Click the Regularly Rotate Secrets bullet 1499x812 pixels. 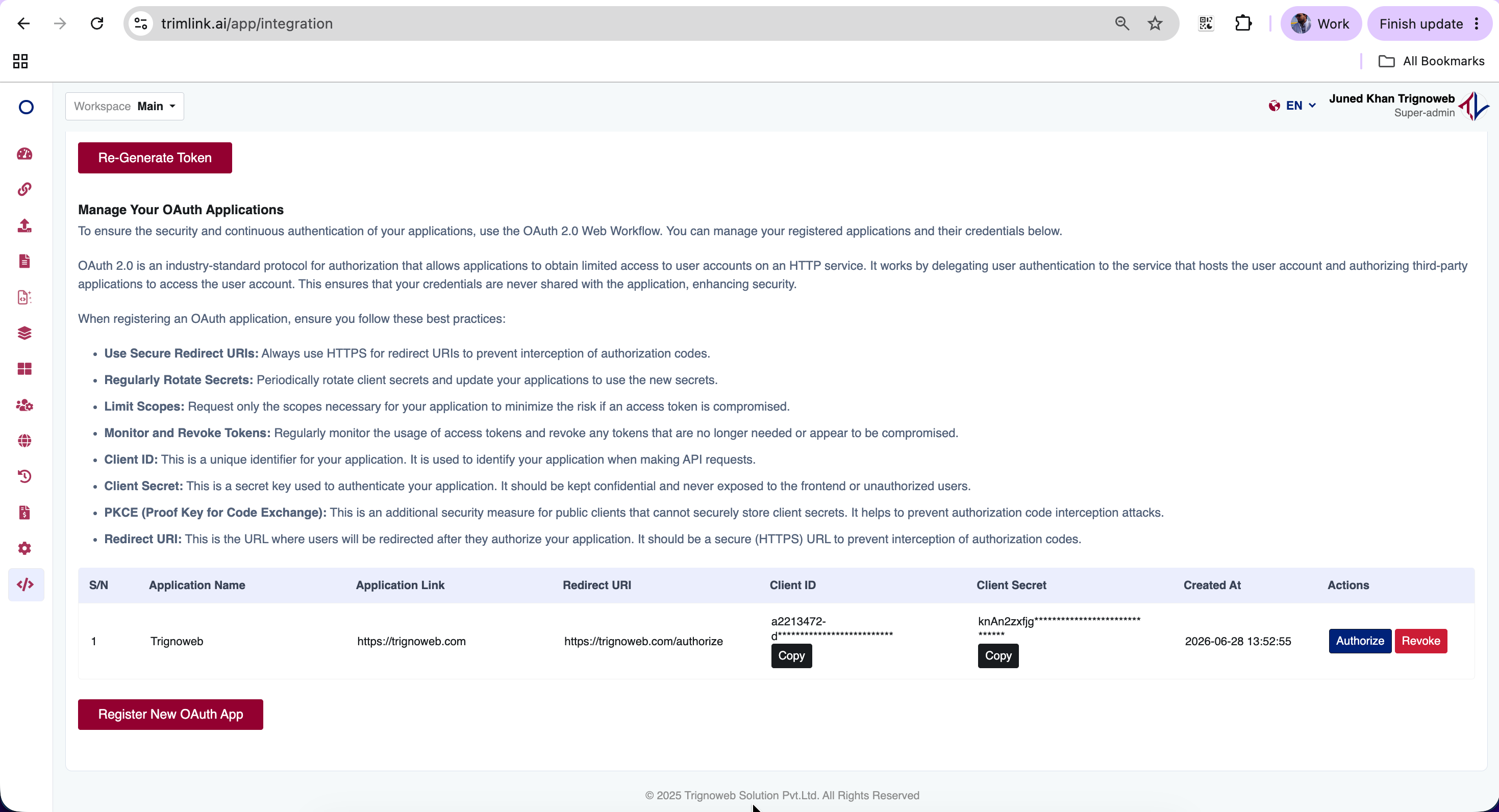(x=411, y=380)
